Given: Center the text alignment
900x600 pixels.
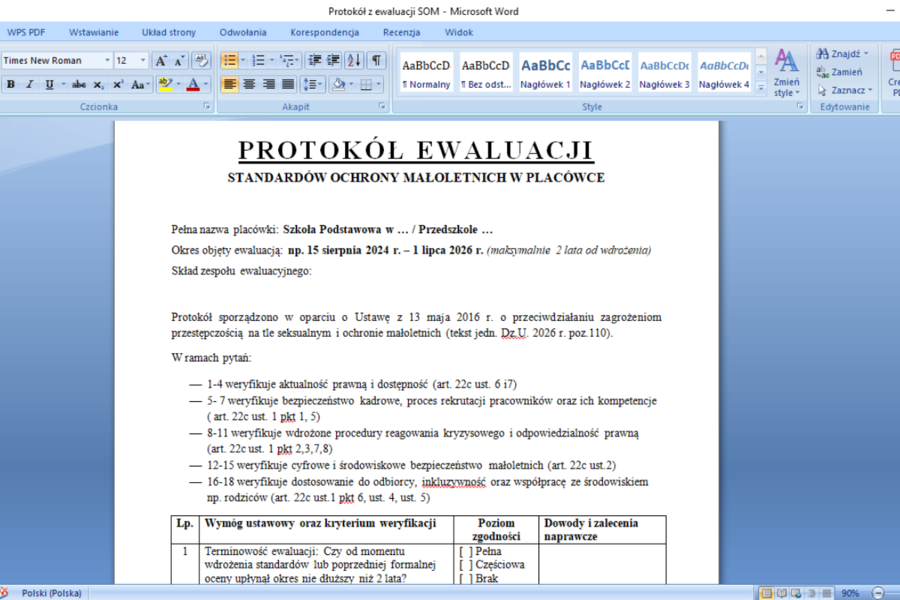Looking at the screenshot, I should click(249, 84).
